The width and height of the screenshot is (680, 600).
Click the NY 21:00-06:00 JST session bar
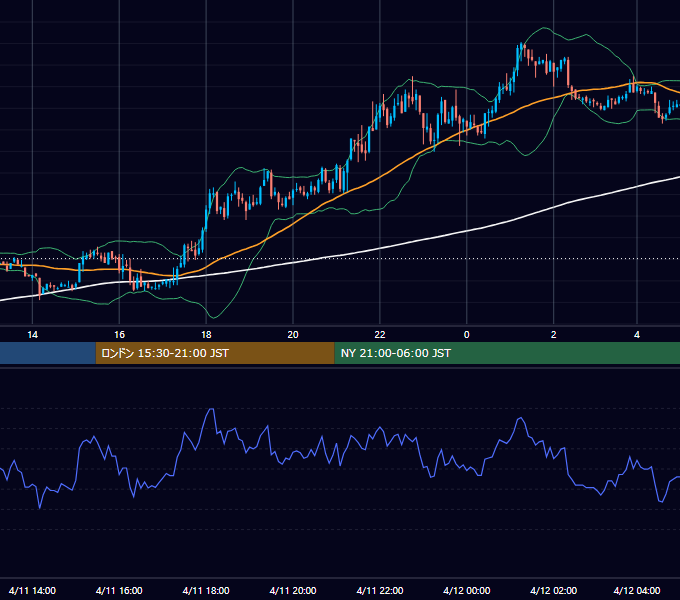coord(507,353)
